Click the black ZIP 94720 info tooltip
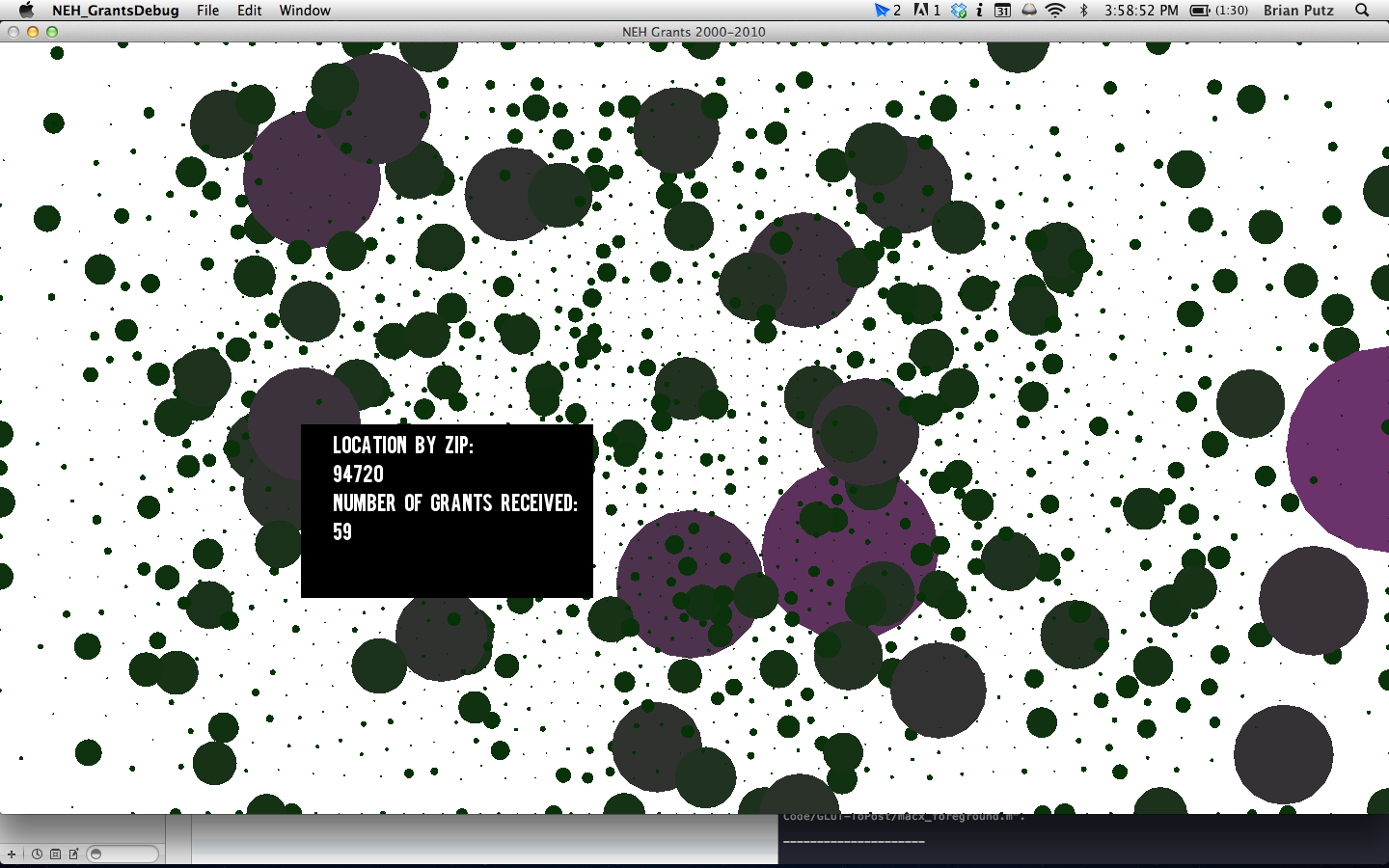Screen dimensions: 1389x868 click(x=447, y=511)
